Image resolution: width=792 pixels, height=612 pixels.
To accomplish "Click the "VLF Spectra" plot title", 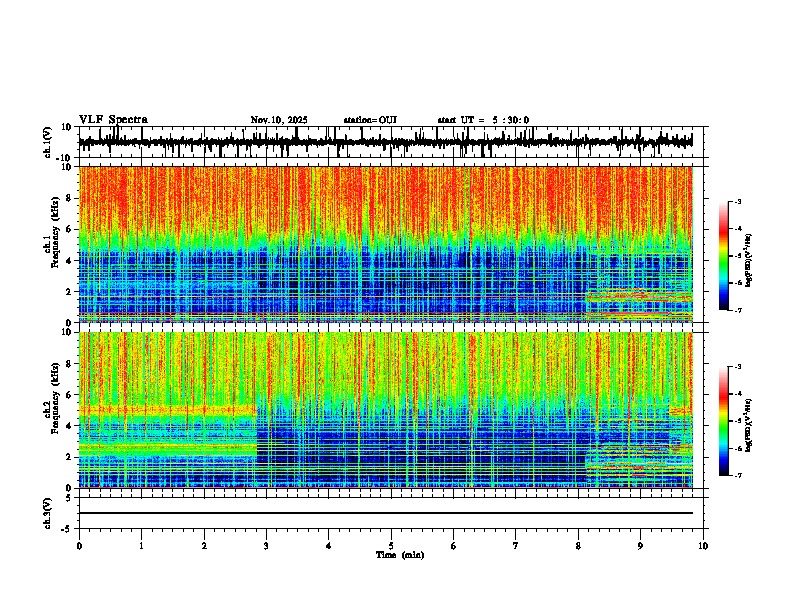I will 113,119.
